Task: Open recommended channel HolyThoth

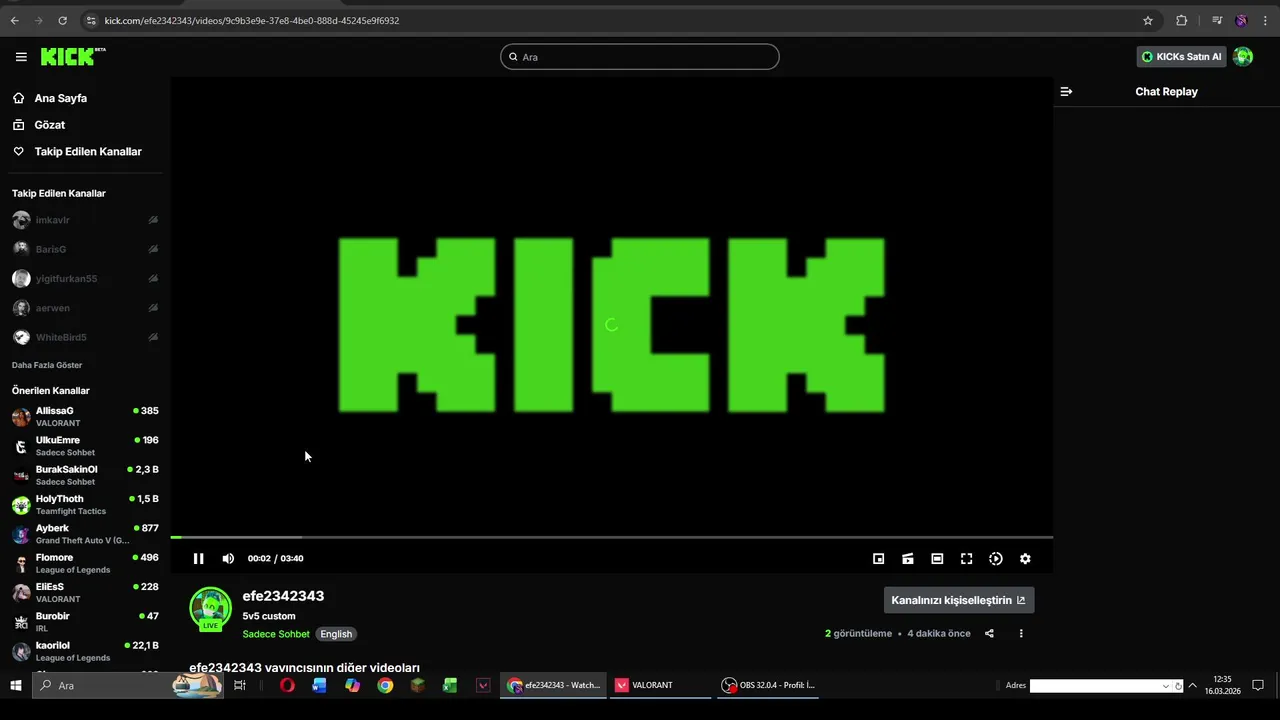Action: click(85, 505)
